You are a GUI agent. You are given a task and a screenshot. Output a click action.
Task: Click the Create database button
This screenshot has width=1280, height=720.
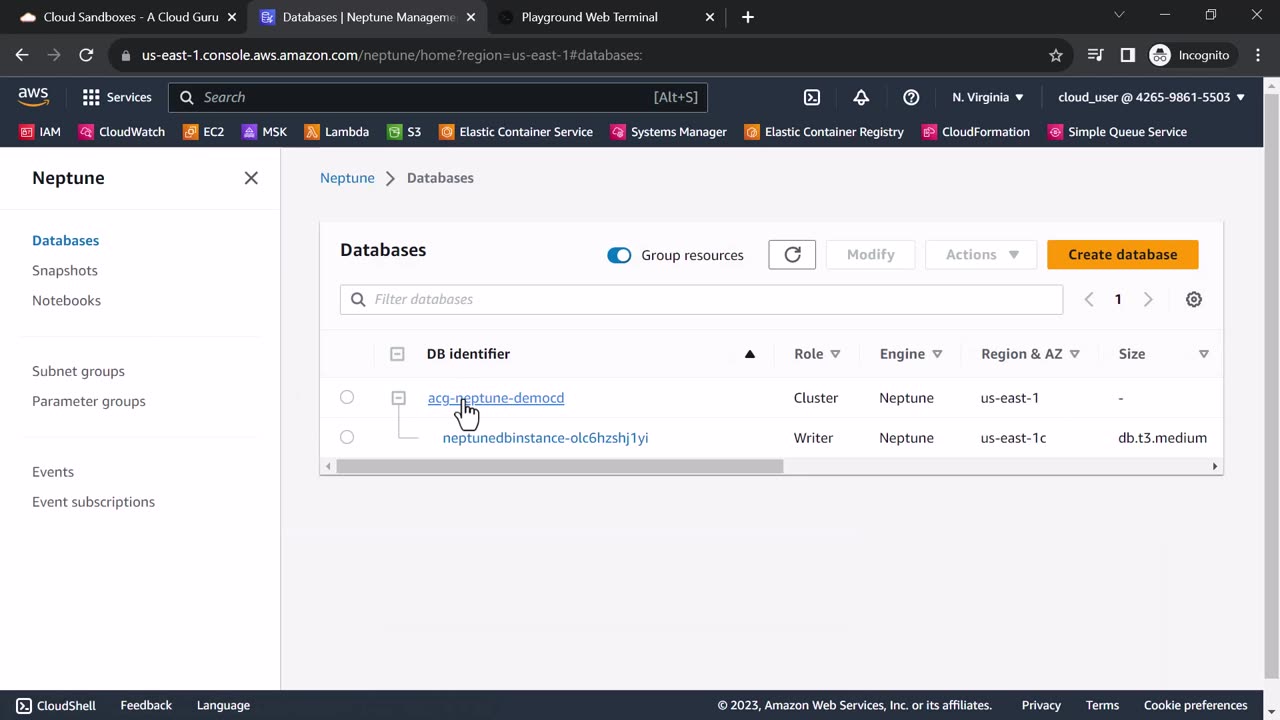point(1122,255)
